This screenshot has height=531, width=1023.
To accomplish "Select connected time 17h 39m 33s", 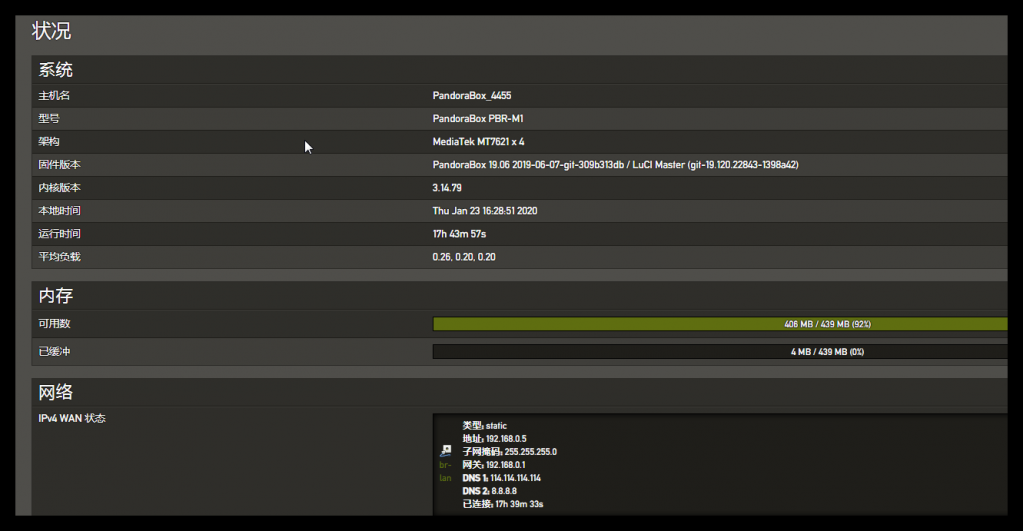I will (503, 504).
